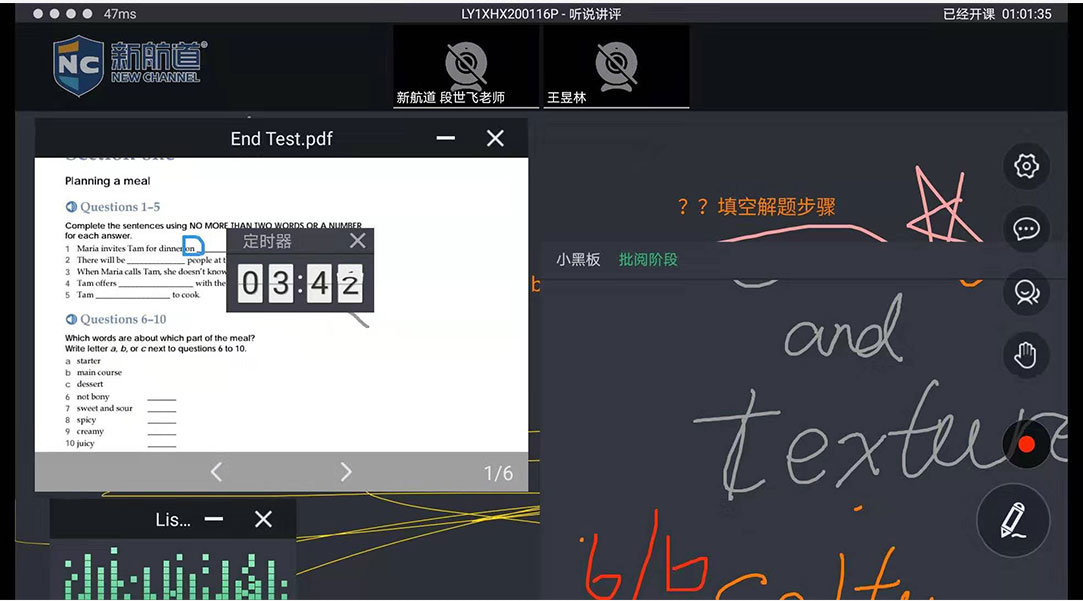Open the settings gear icon
Screen dimensions: 1083x601
tap(1026, 166)
